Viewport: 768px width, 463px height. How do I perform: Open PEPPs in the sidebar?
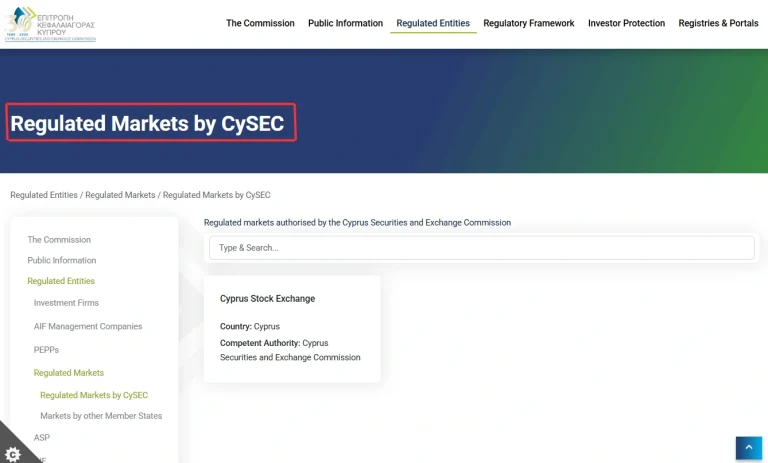tap(46, 350)
